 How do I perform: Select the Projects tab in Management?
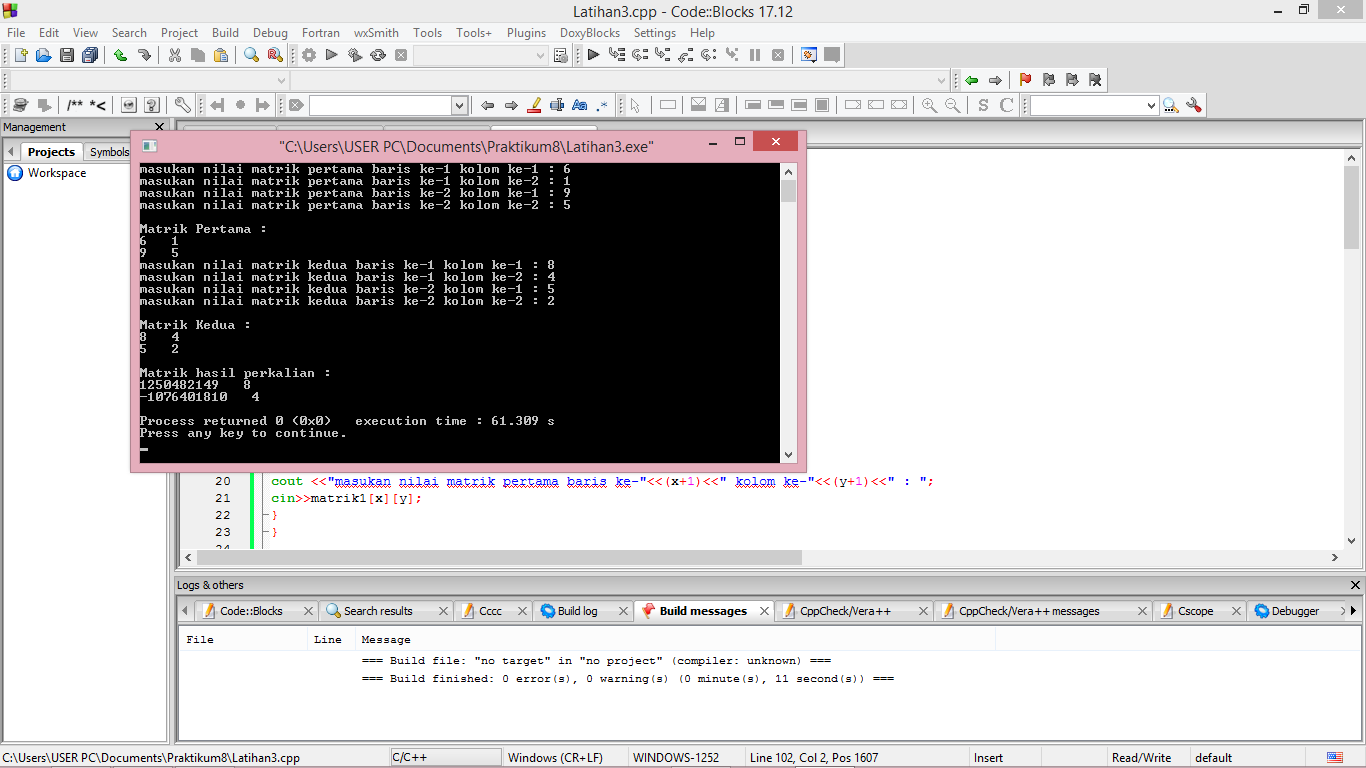(x=51, y=152)
